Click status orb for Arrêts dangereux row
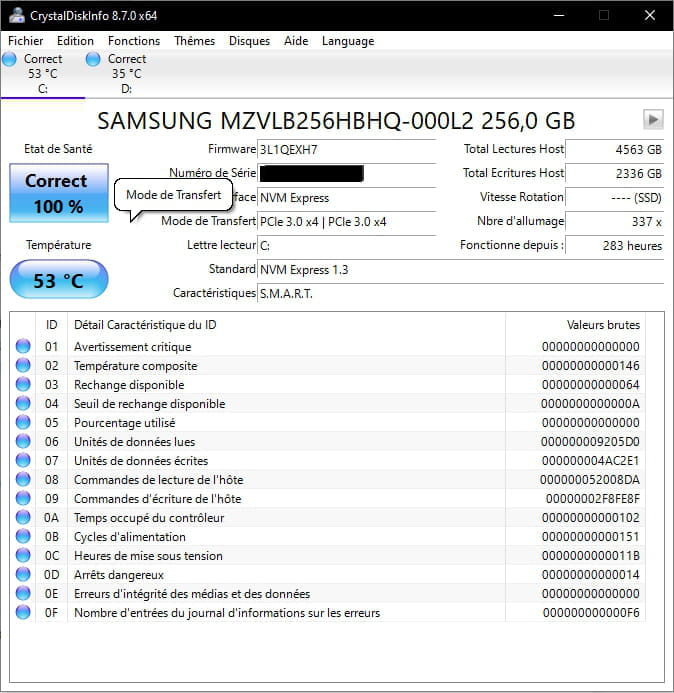The image size is (674, 693). [23, 574]
